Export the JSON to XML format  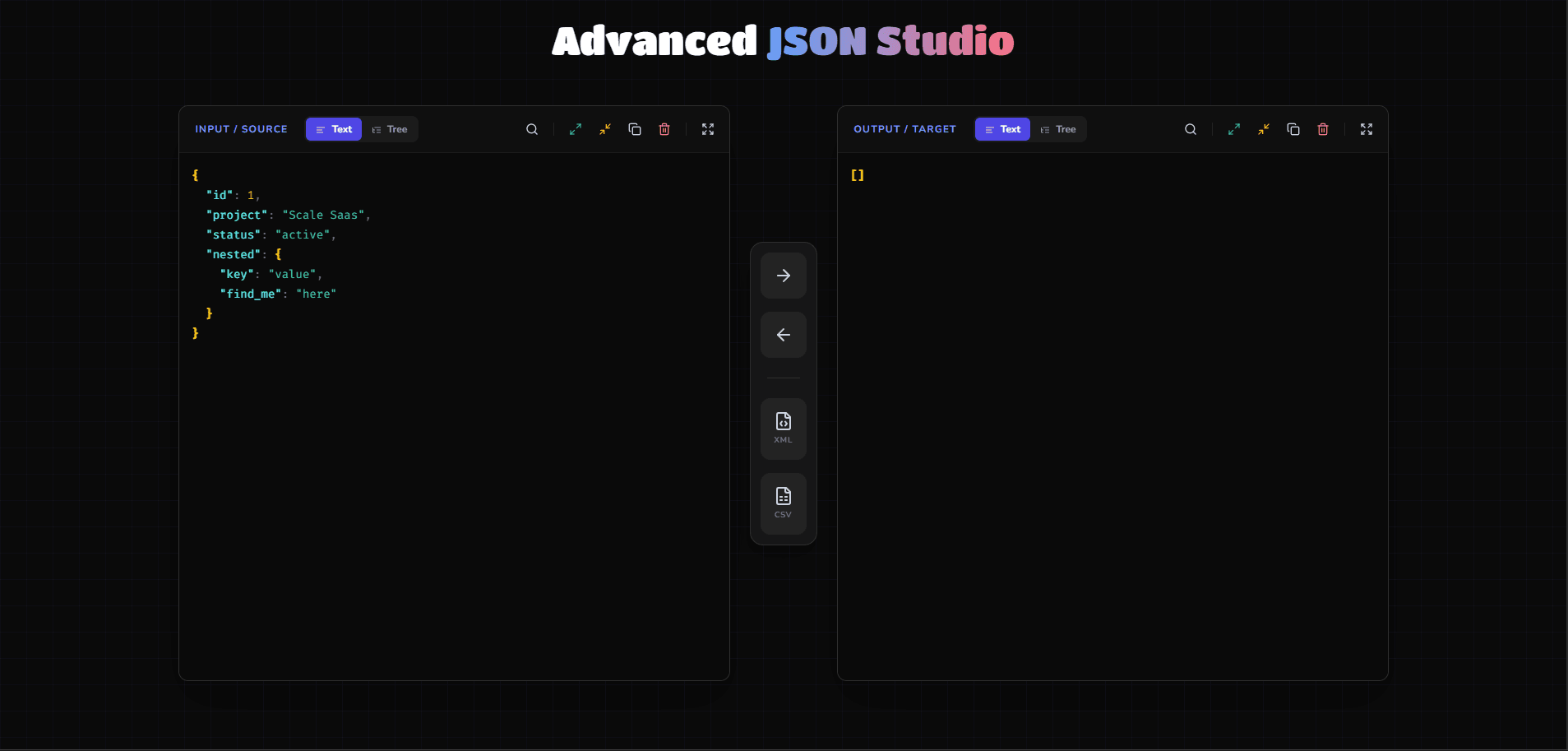(x=782, y=428)
